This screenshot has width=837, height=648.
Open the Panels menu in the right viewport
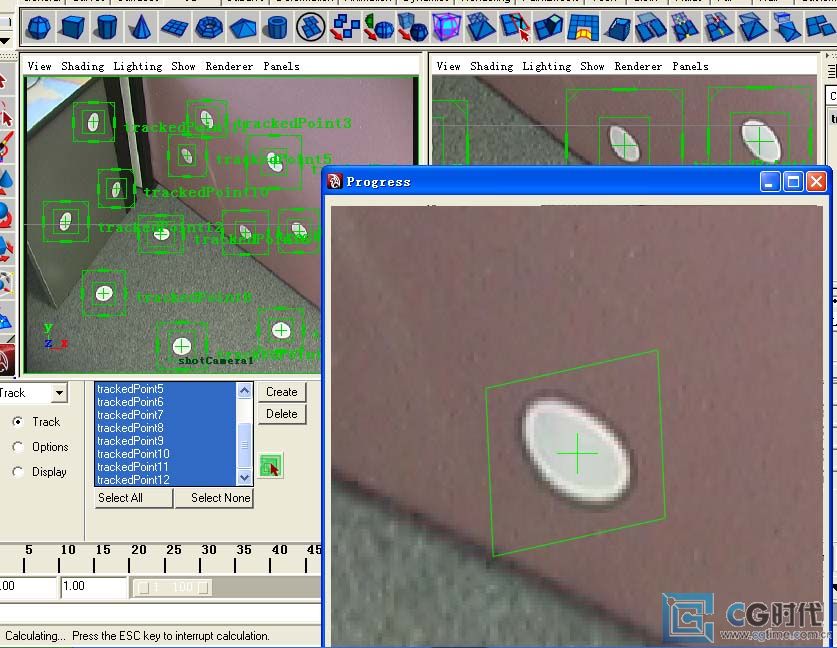click(x=690, y=66)
